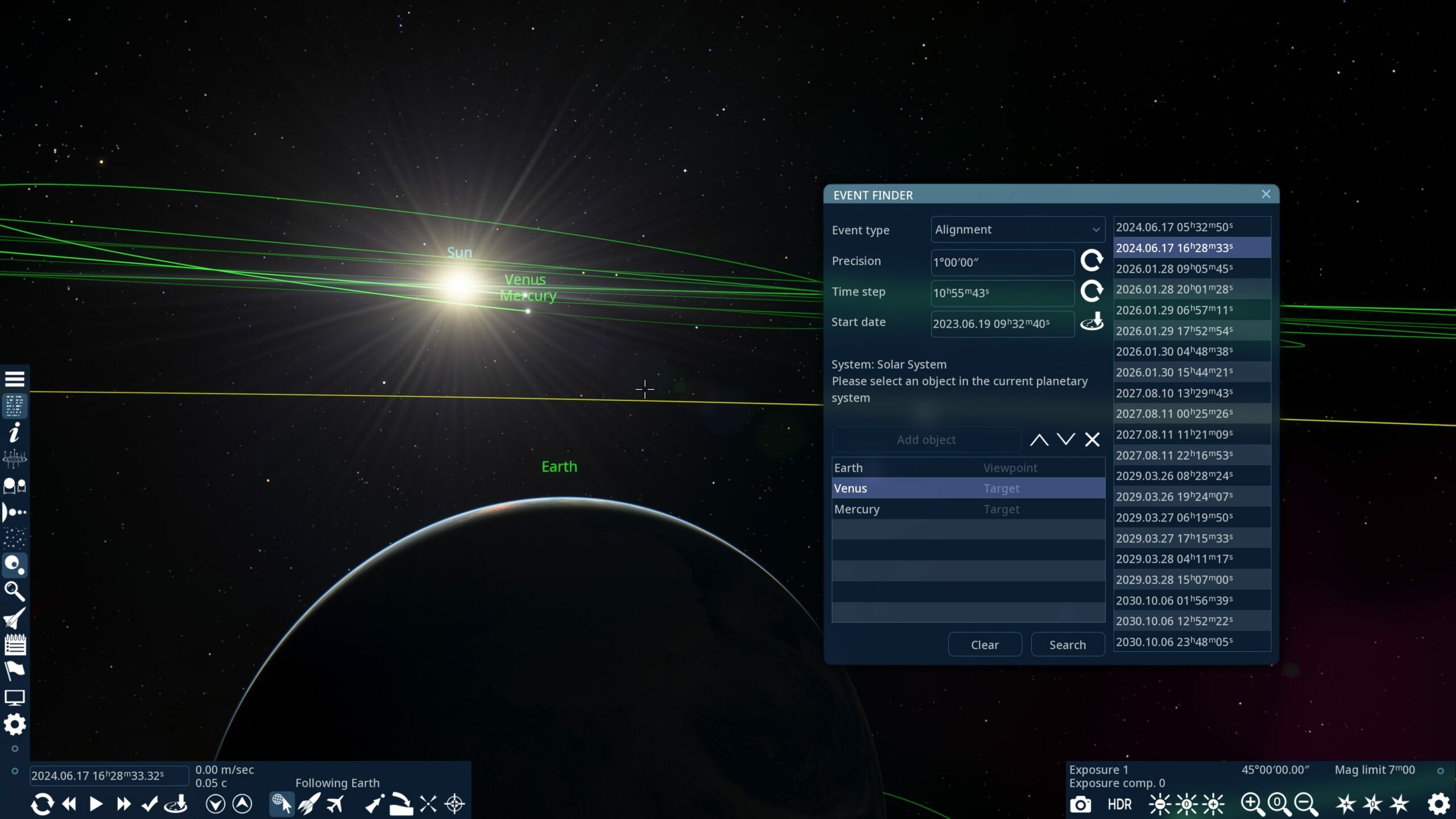This screenshot has width=1456, height=819.
Task: Toggle planet select mode with the globe-cursor icon
Action: [x=282, y=803]
